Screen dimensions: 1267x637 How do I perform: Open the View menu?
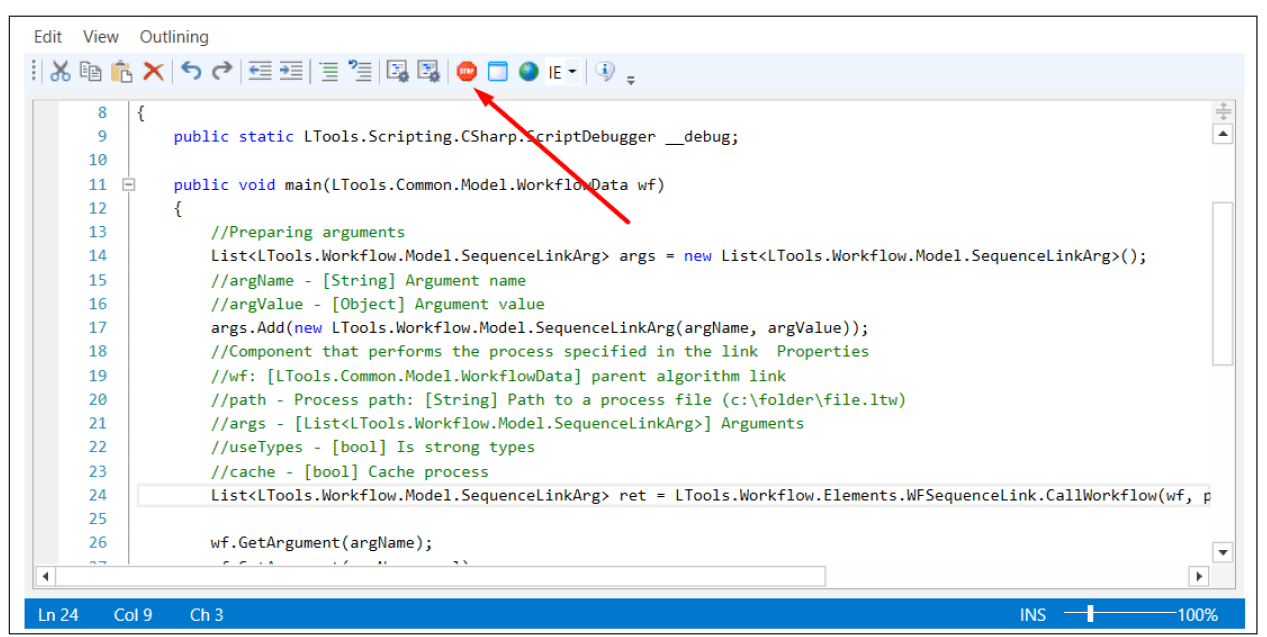point(101,37)
